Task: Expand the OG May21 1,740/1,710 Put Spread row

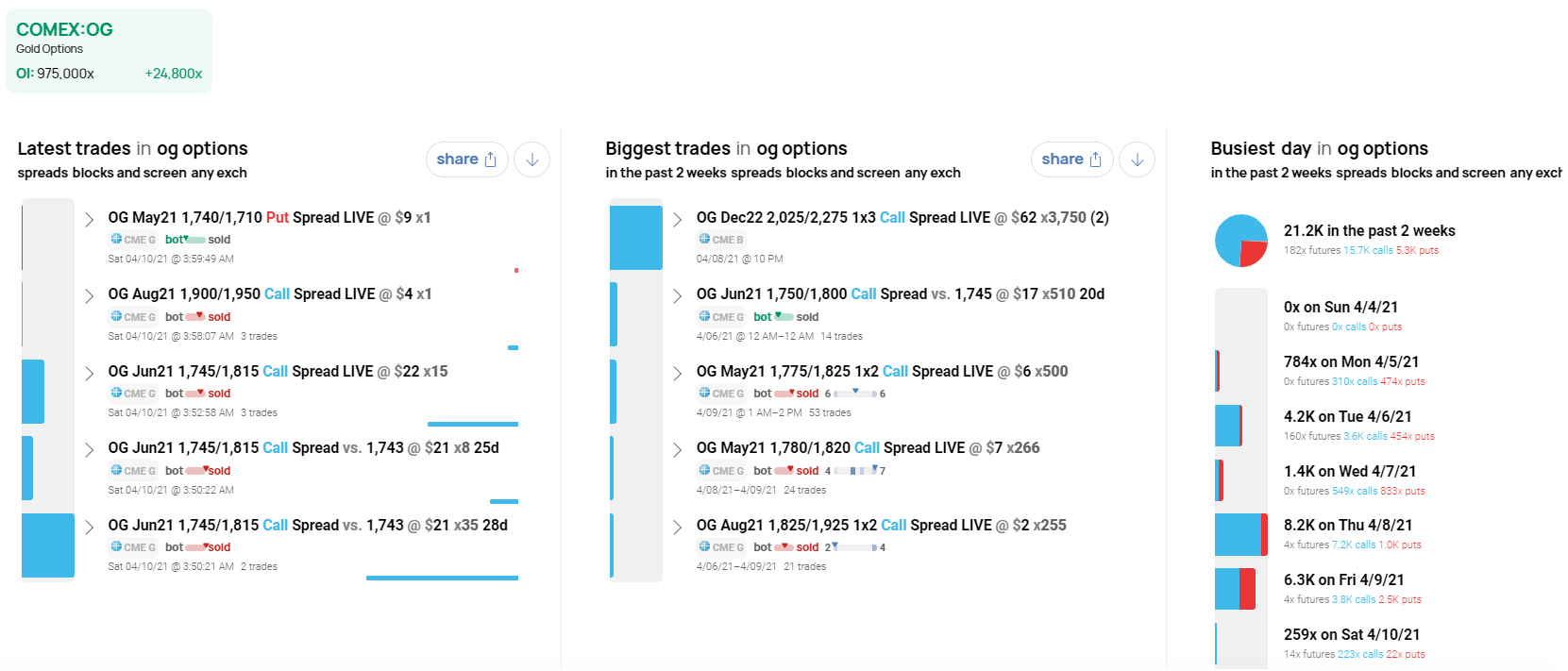Action: pos(89,219)
